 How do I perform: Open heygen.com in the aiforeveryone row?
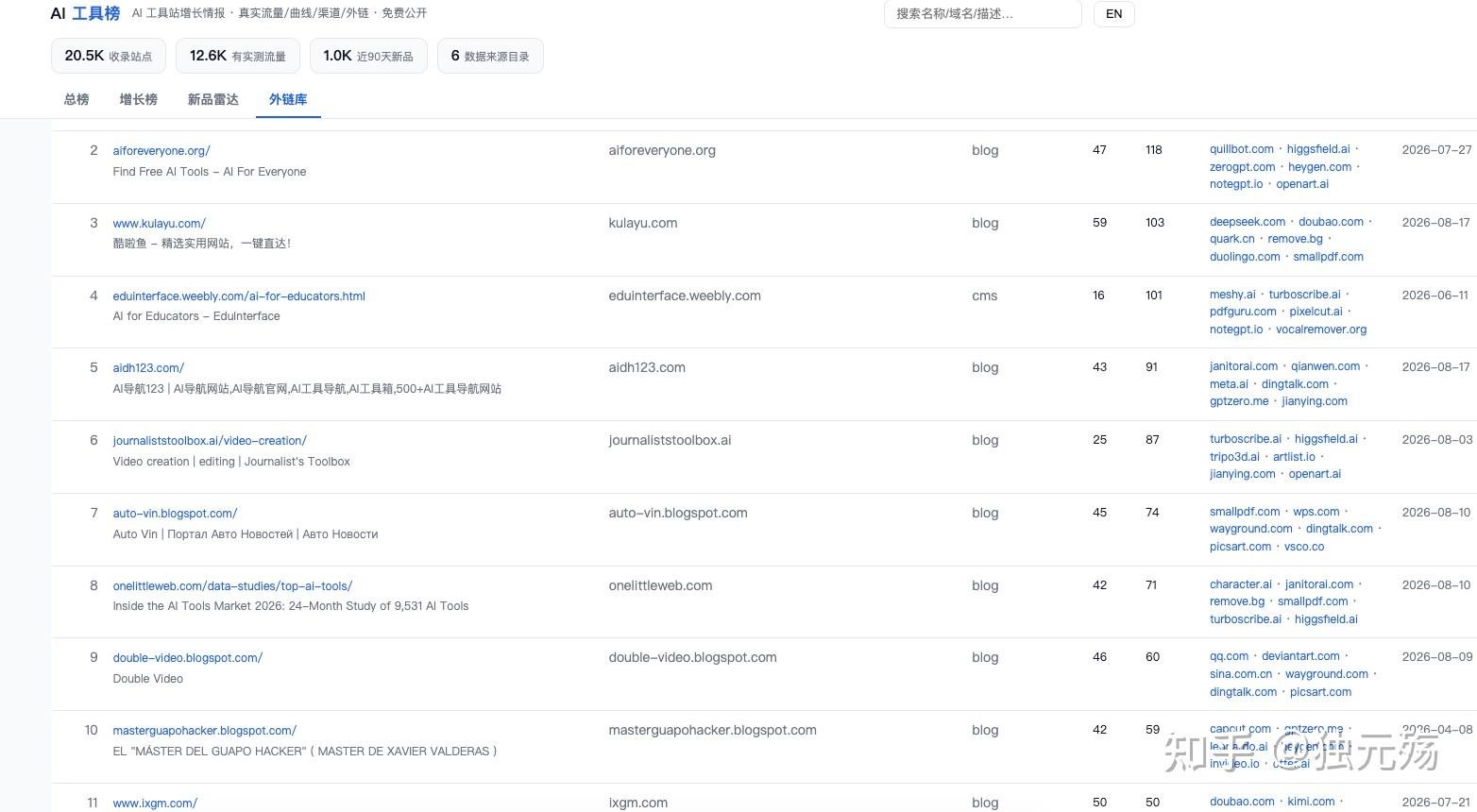coord(1320,167)
